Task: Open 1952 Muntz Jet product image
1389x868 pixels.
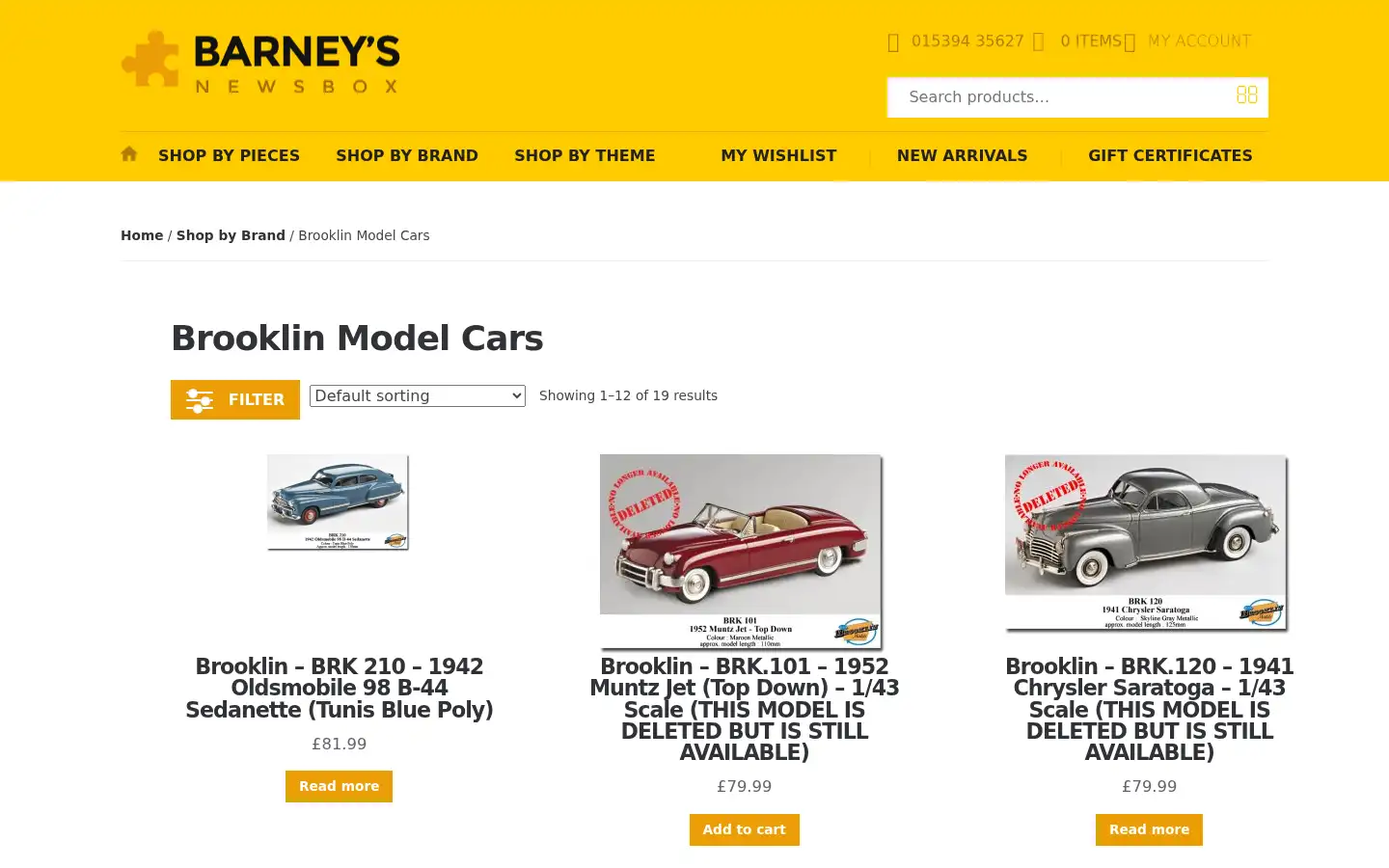Action: (x=742, y=552)
